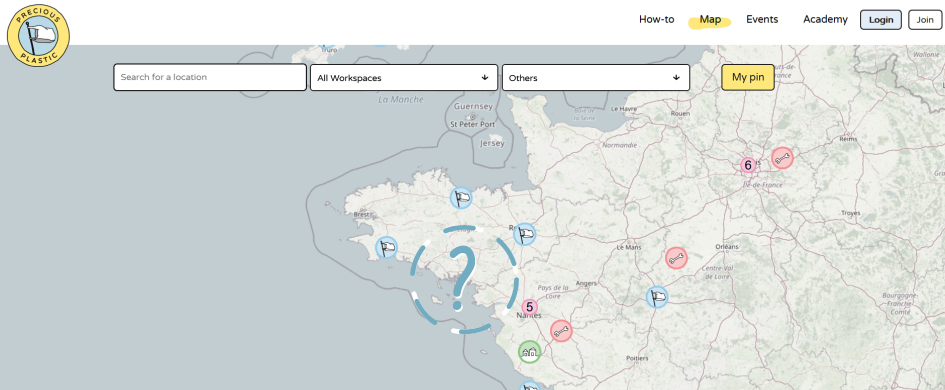
Task: Open the pink cluster marker showing 5
Action: [529, 307]
